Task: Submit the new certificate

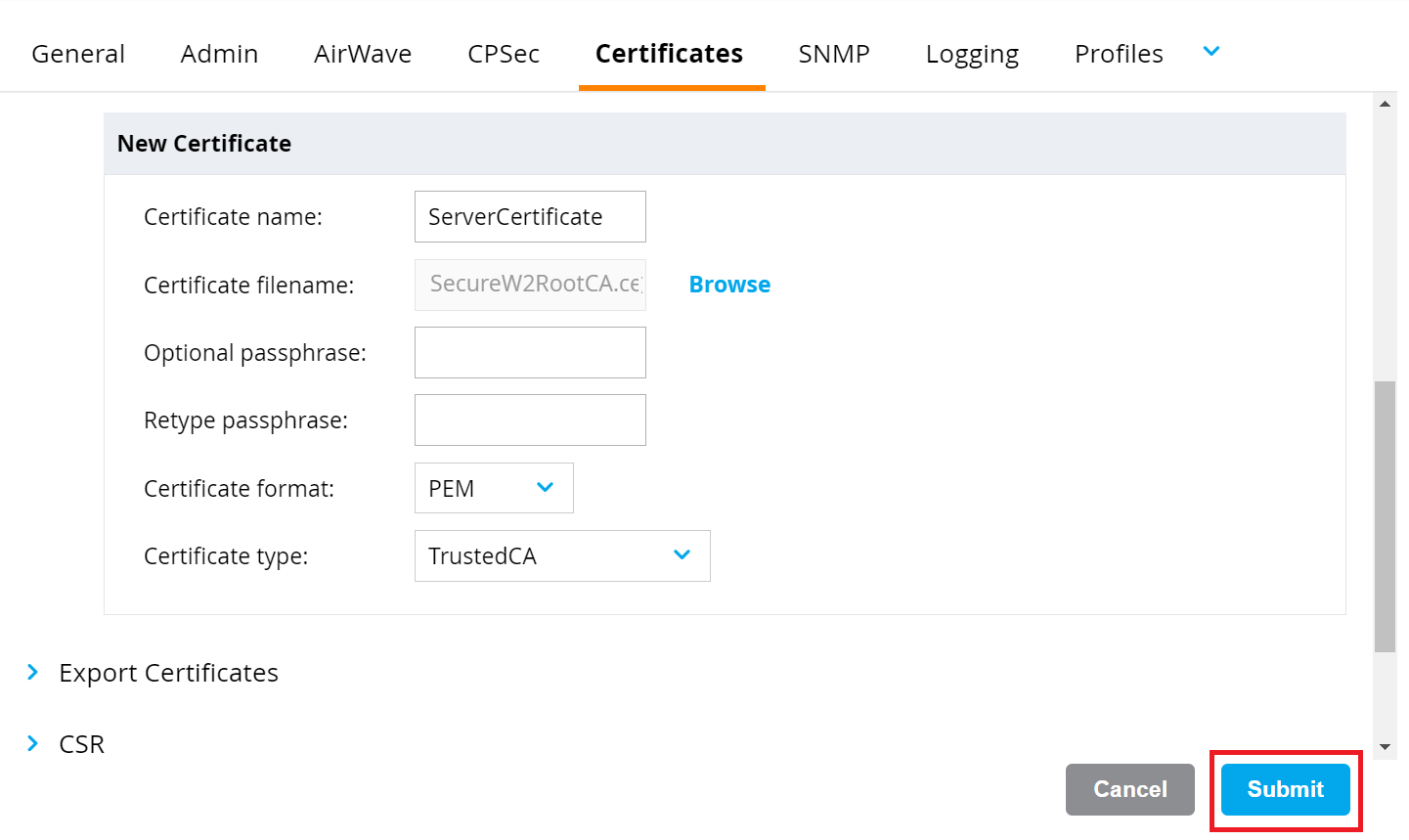Action: [1285, 789]
